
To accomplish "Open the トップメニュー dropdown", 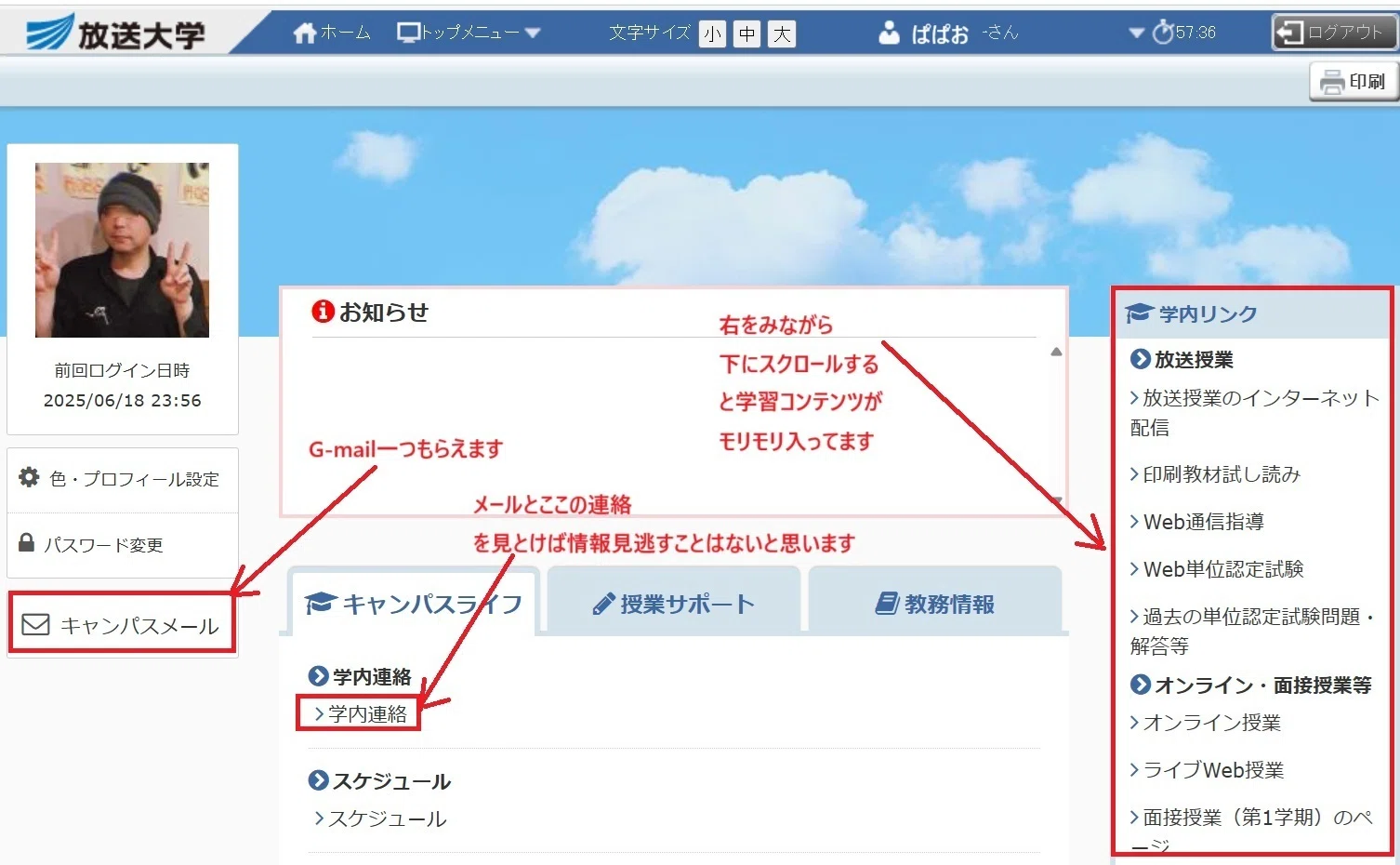I will (469, 33).
